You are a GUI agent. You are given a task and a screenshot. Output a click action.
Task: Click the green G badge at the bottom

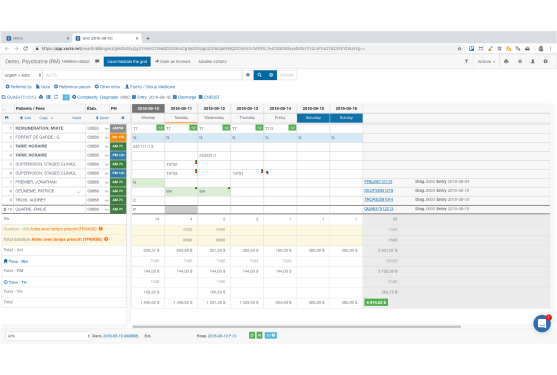point(252,335)
